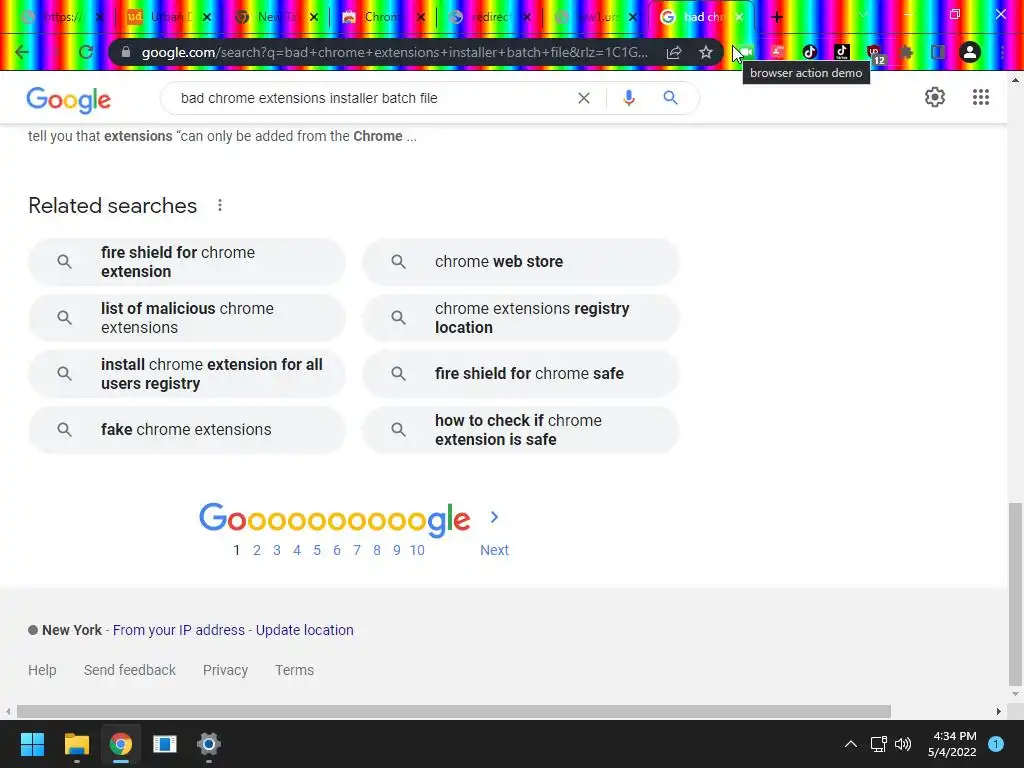Image resolution: width=1024 pixels, height=768 pixels.
Task: Start voice search with the microphone
Action: (629, 98)
